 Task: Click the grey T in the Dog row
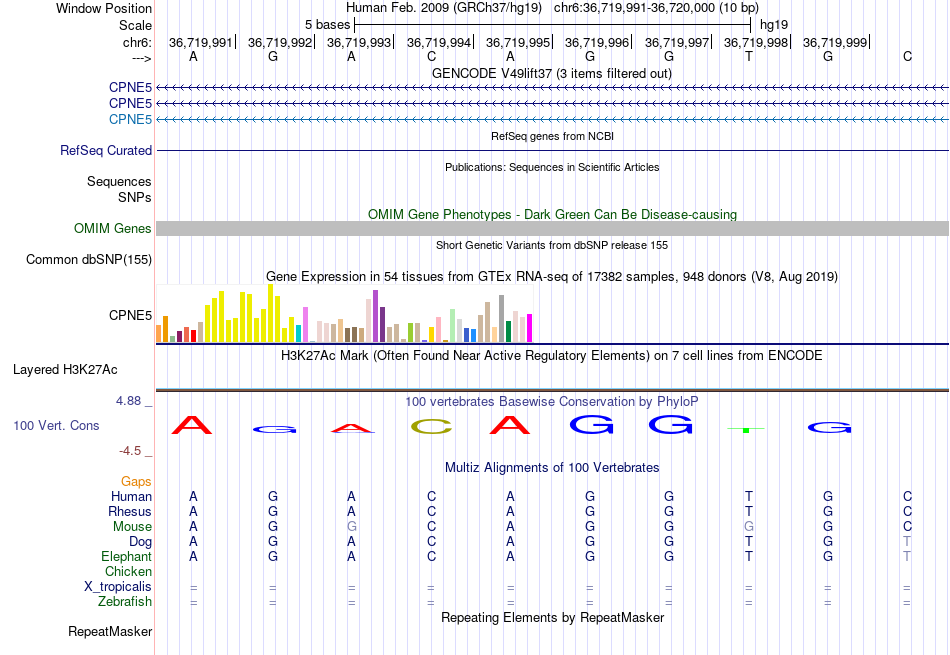(x=907, y=541)
